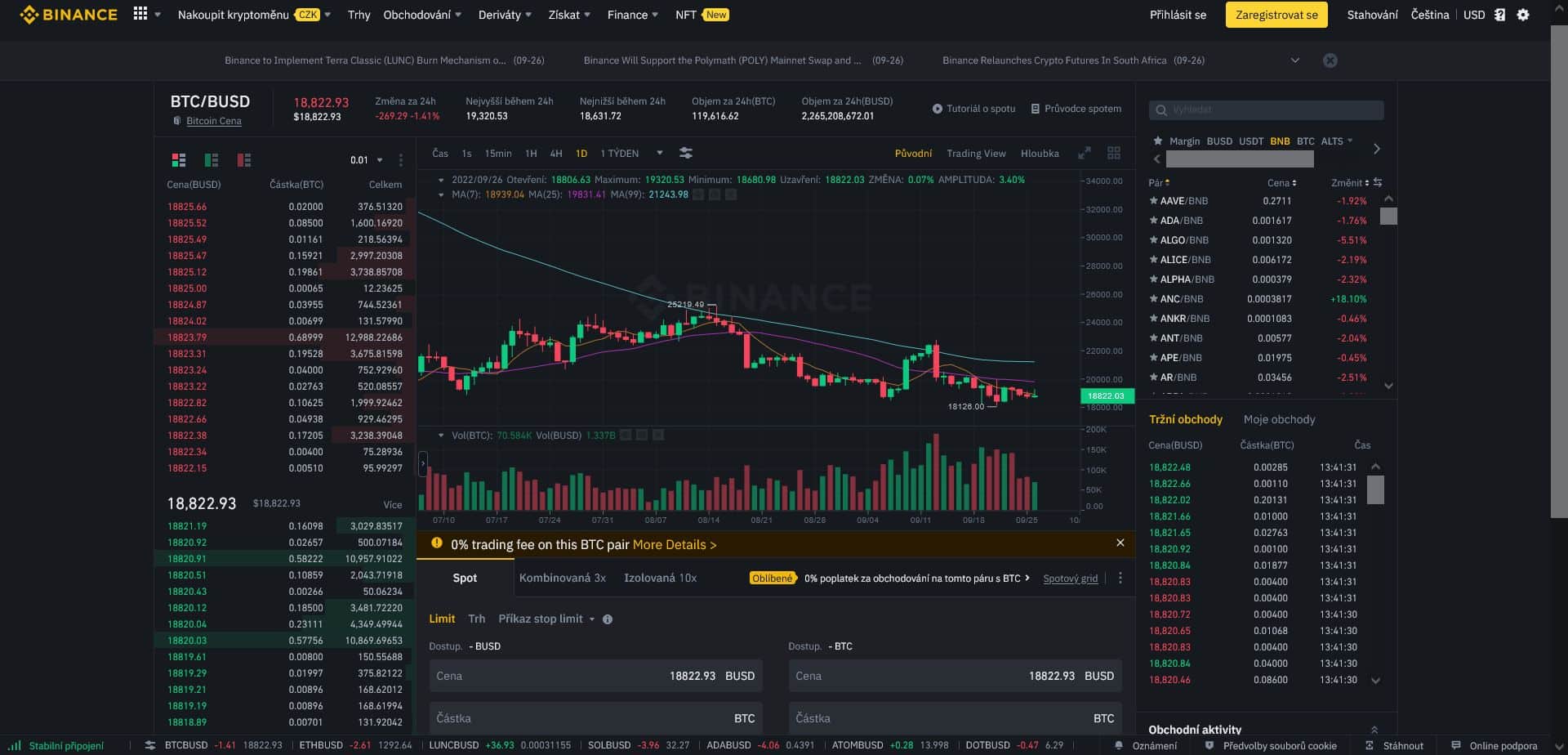The image size is (1568, 755).
Task: Select the 1s chart interval
Action: (466, 154)
